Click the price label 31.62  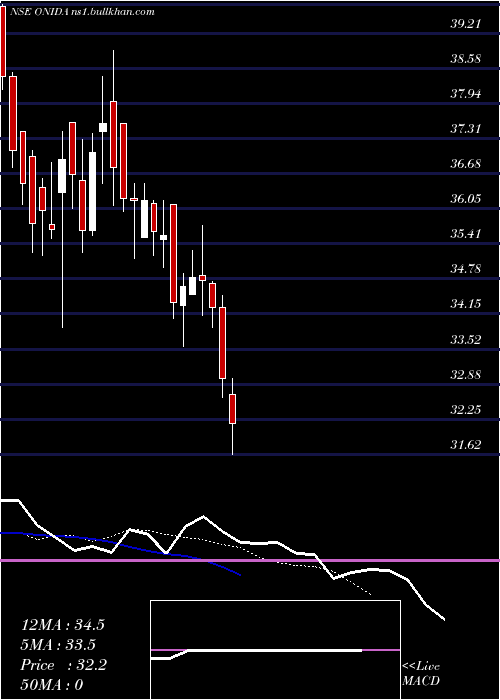pyautogui.click(x=466, y=444)
